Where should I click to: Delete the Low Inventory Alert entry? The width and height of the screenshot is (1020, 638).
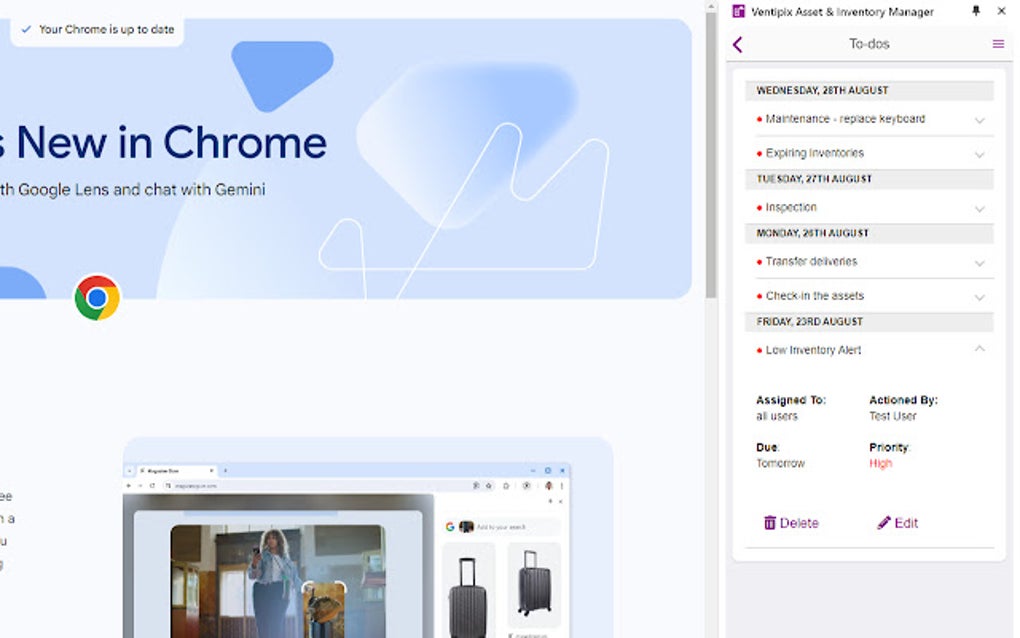pyautogui.click(x=791, y=522)
